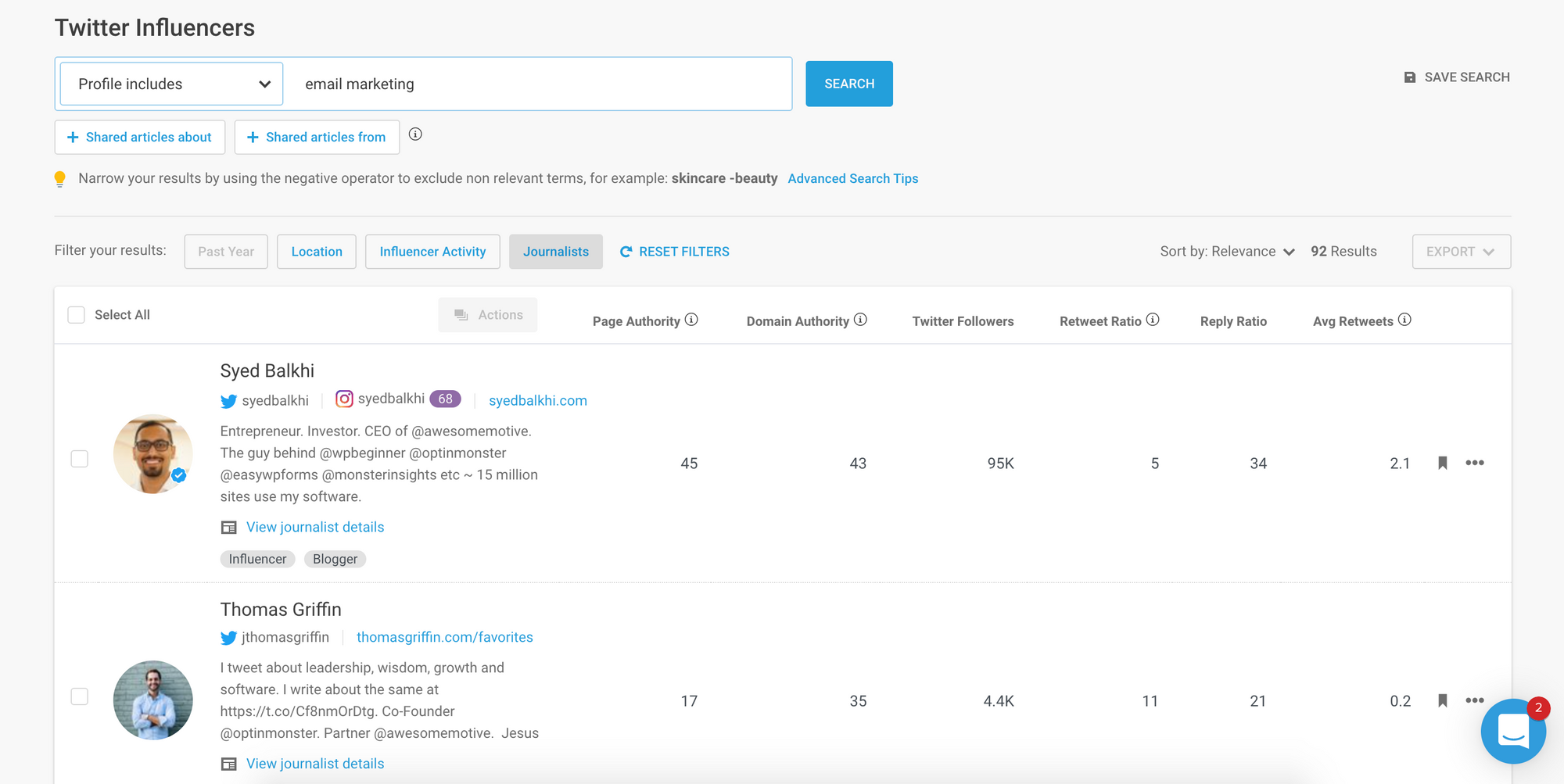Viewport: 1564px width, 784px height.
Task: Click the Page Authority column header
Action: pyautogui.click(x=636, y=321)
